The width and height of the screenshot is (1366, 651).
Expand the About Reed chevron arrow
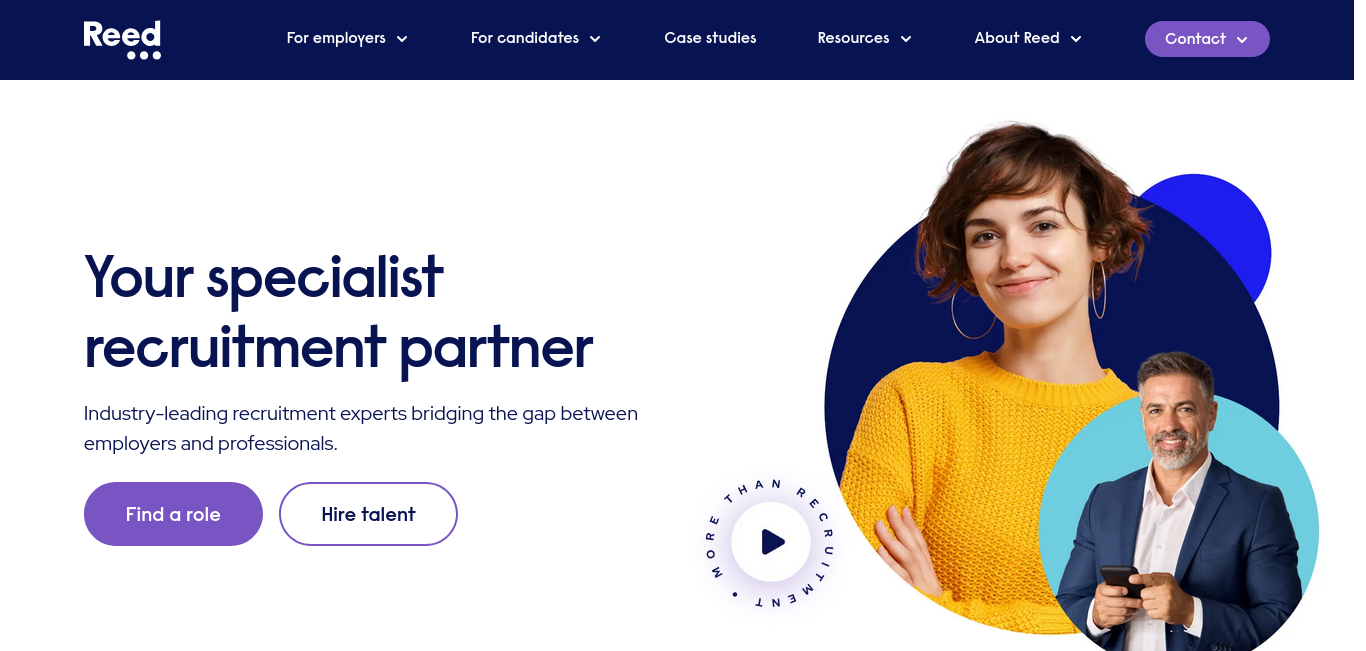coord(1076,39)
